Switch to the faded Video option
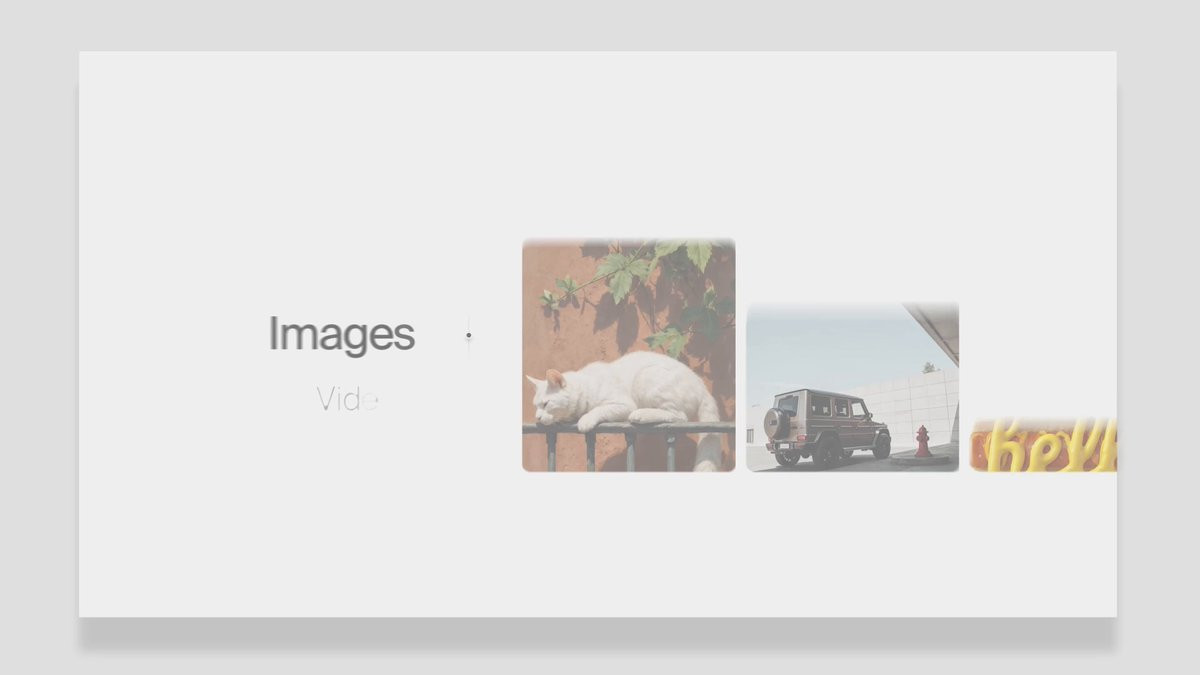This screenshot has width=1200, height=675. tap(348, 399)
